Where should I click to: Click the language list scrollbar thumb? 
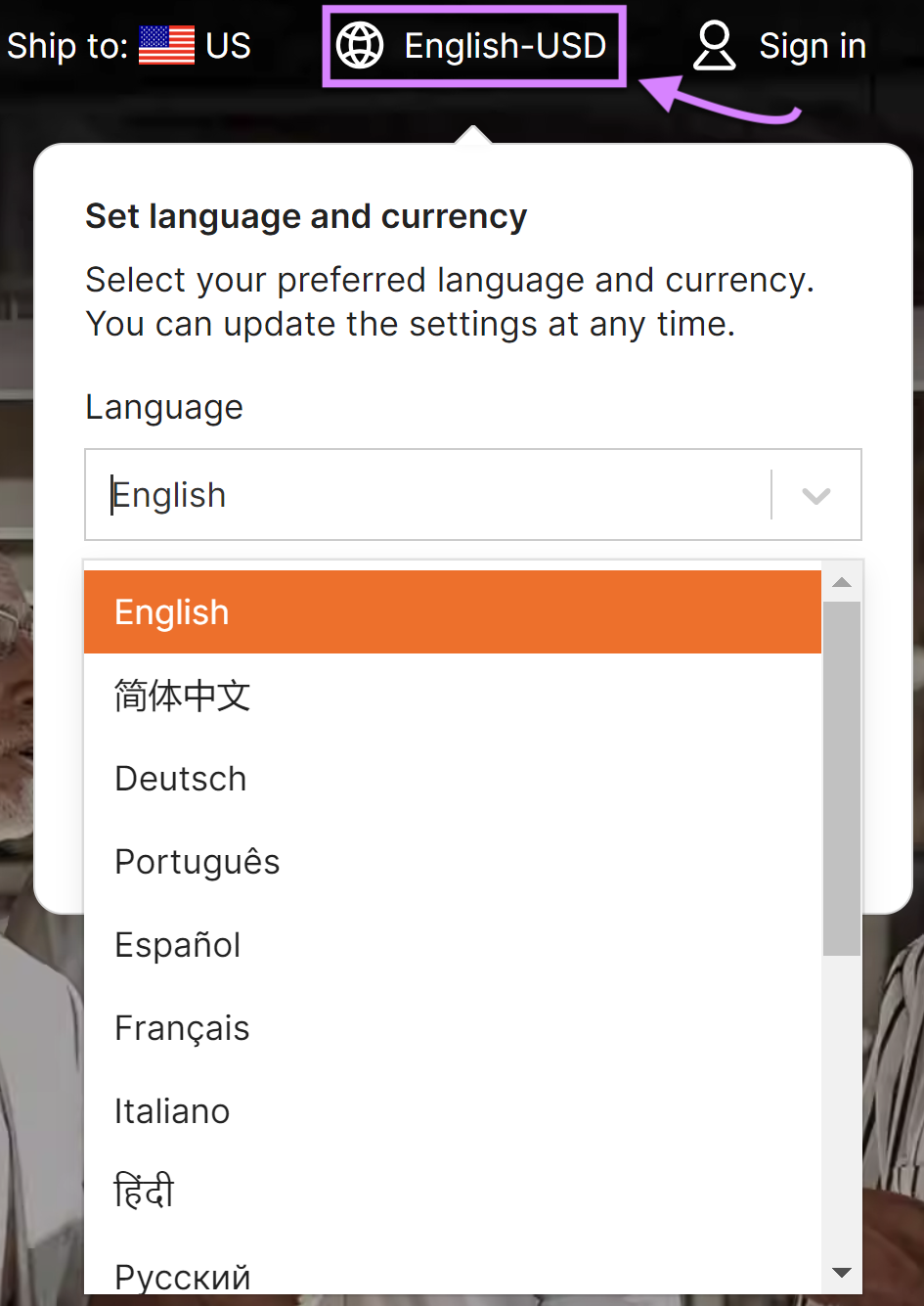click(841, 773)
